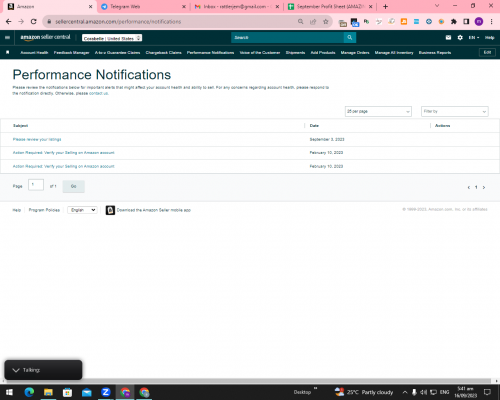Open the English language select in footer
The width and height of the screenshot is (500, 400).
(x=82, y=210)
